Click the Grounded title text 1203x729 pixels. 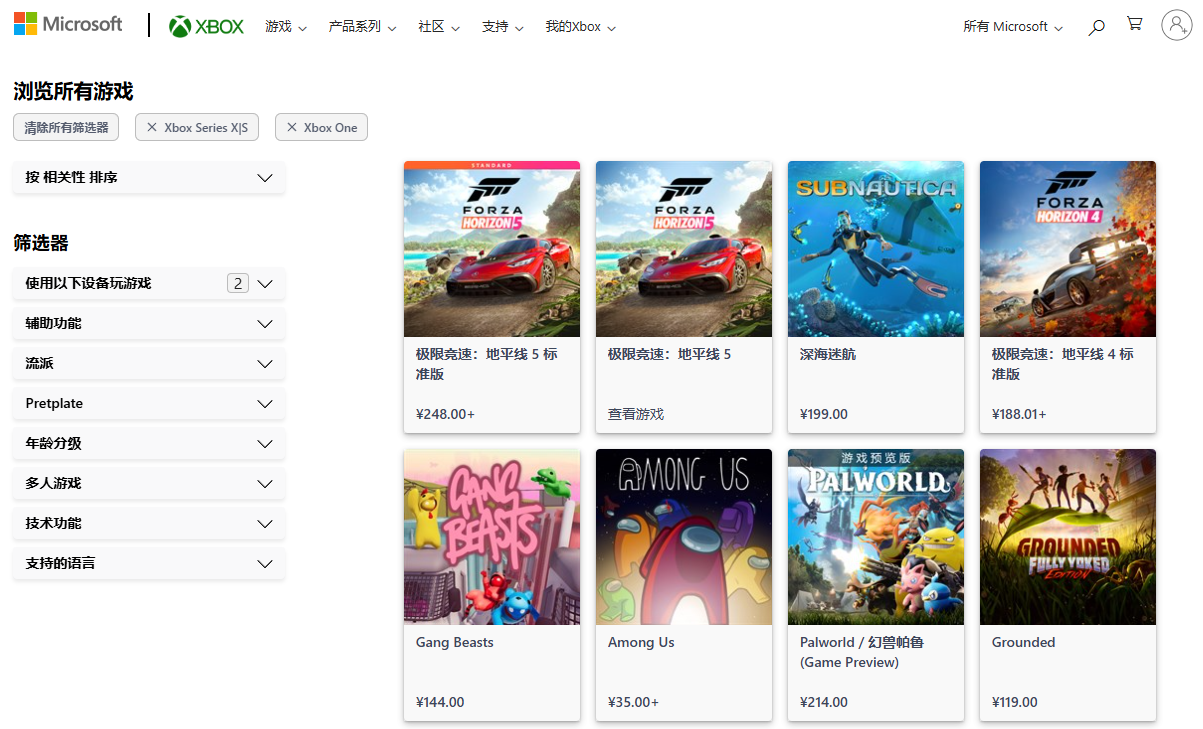[1024, 642]
